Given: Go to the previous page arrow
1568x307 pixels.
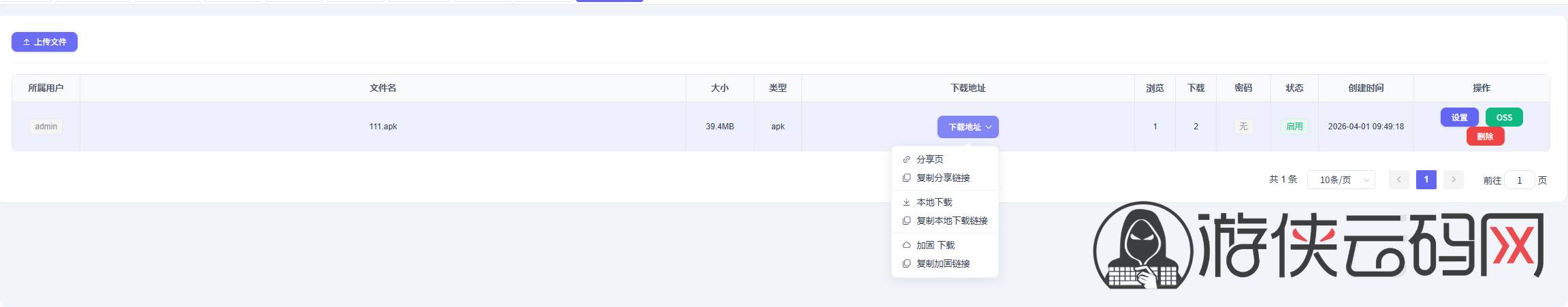Looking at the screenshot, I should coord(1398,180).
